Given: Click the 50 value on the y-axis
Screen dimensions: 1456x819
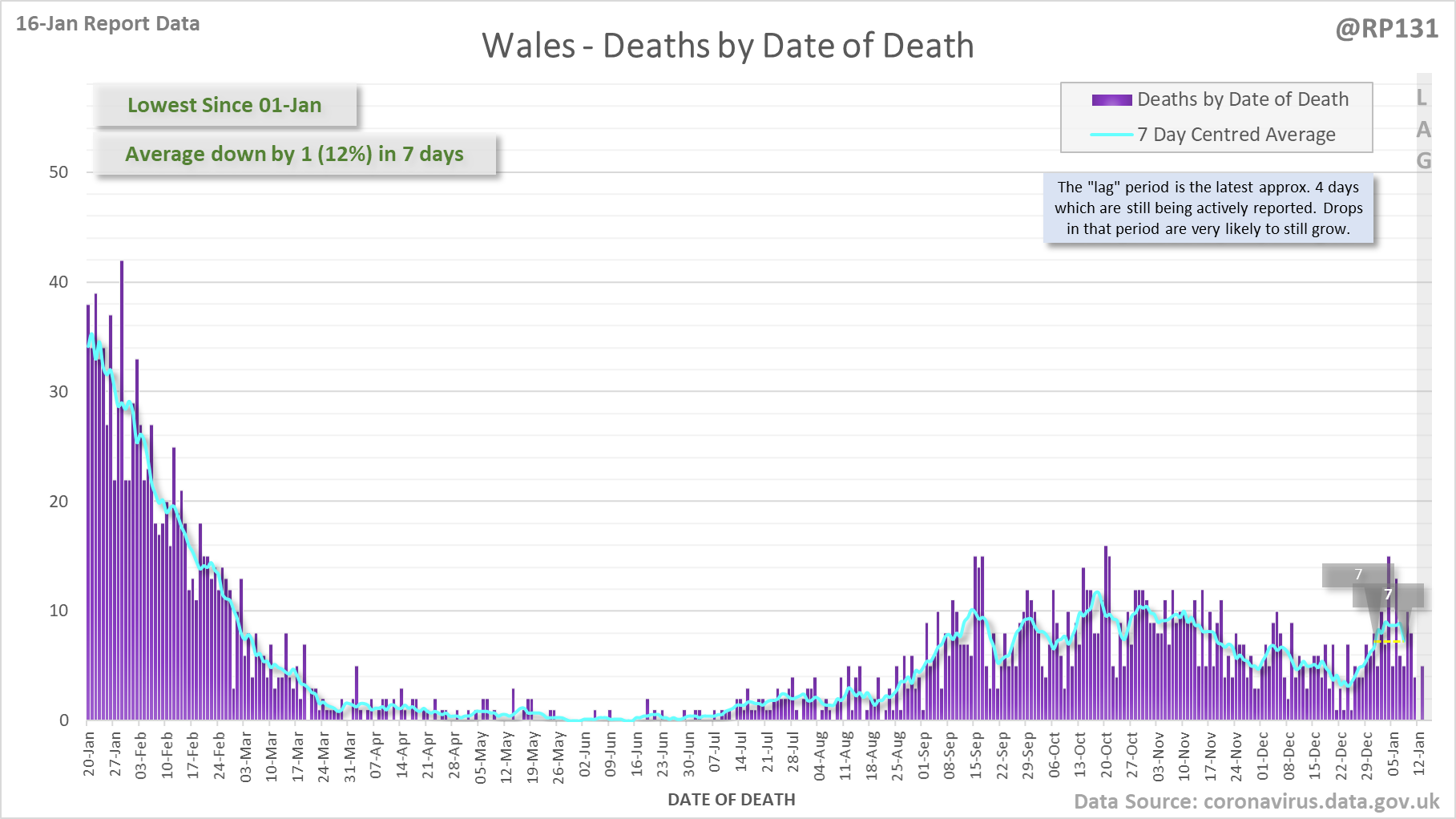Looking at the screenshot, I should 58,172.
